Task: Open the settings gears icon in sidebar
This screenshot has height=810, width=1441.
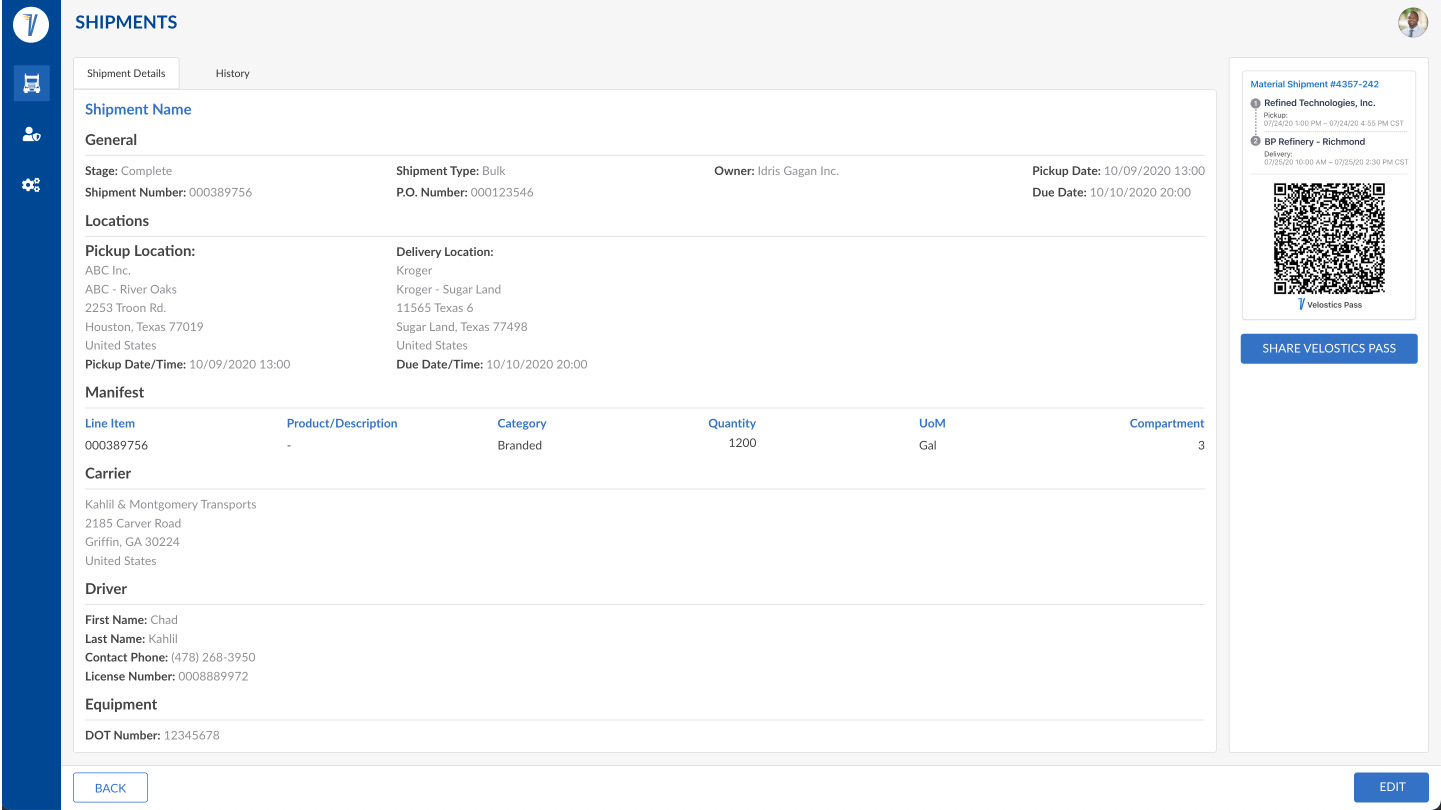Action: coord(31,185)
